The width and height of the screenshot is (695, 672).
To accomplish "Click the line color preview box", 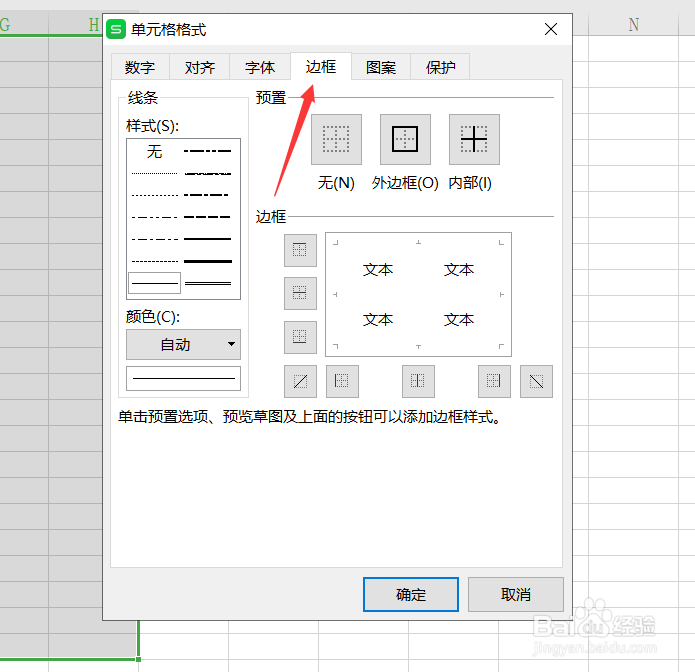I will pyautogui.click(x=184, y=378).
